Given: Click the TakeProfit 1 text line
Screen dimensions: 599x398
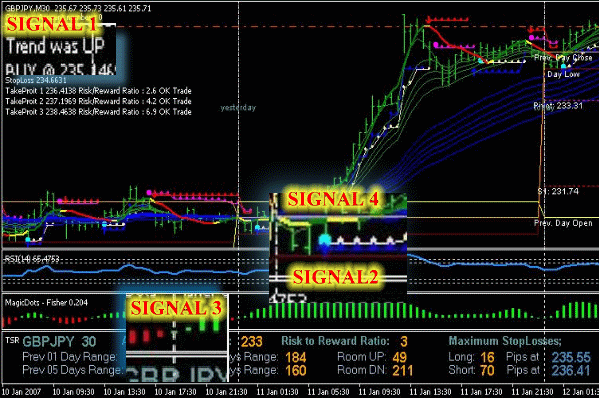Looking at the screenshot, I should [x=98, y=91].
